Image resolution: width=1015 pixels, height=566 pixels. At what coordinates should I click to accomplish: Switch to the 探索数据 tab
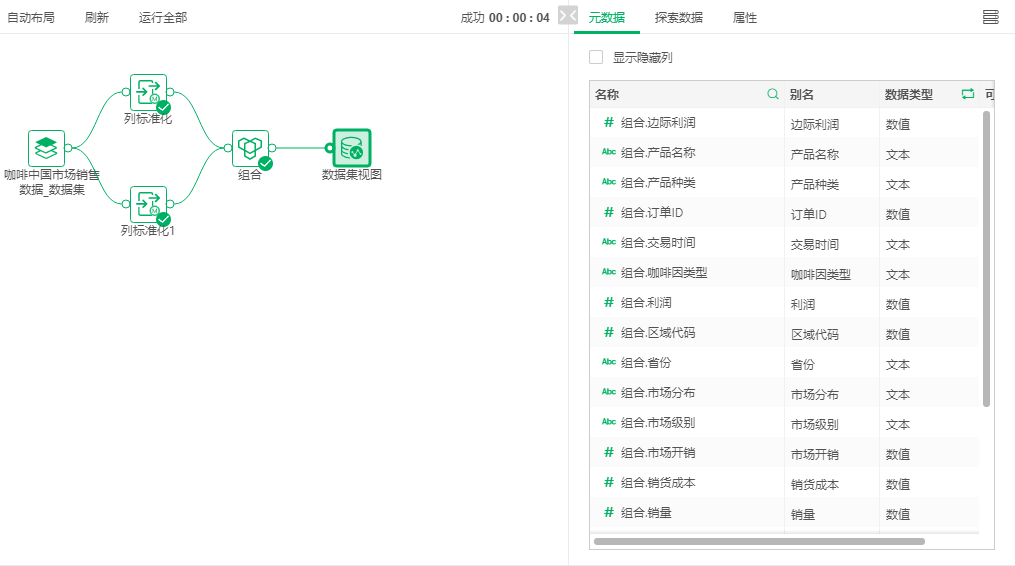pyautogui.click(x=678, y=18)
